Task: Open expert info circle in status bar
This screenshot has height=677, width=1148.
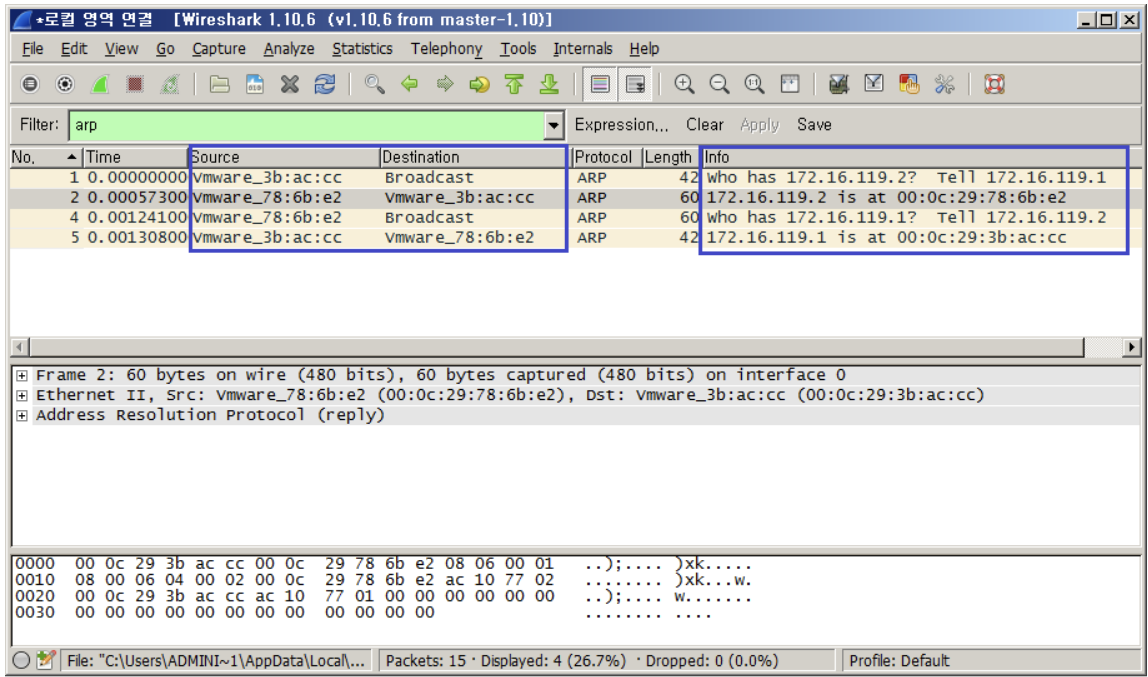Action: click(x=22, y=660)
